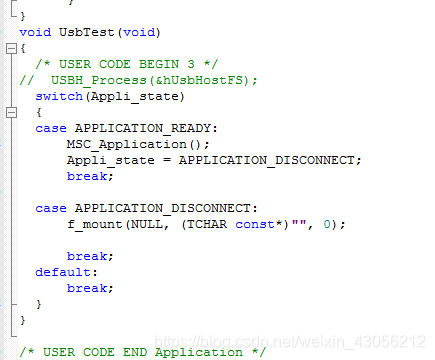Click 'break;' under MSC_Application case
This screenshot has width=435, height=360.
(x=90, y=176)
